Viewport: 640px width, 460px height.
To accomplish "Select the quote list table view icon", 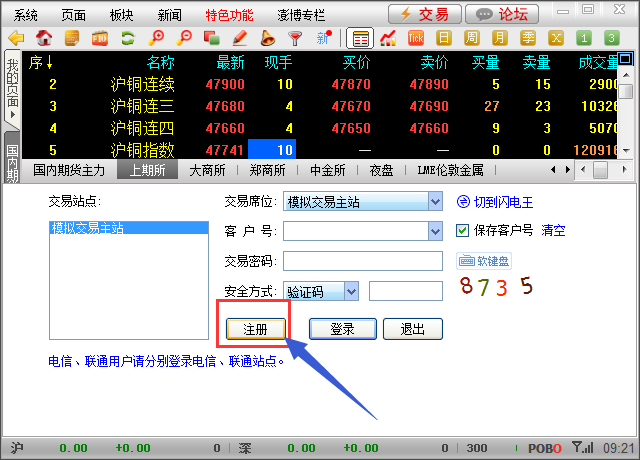I will (x=360, y=38).
